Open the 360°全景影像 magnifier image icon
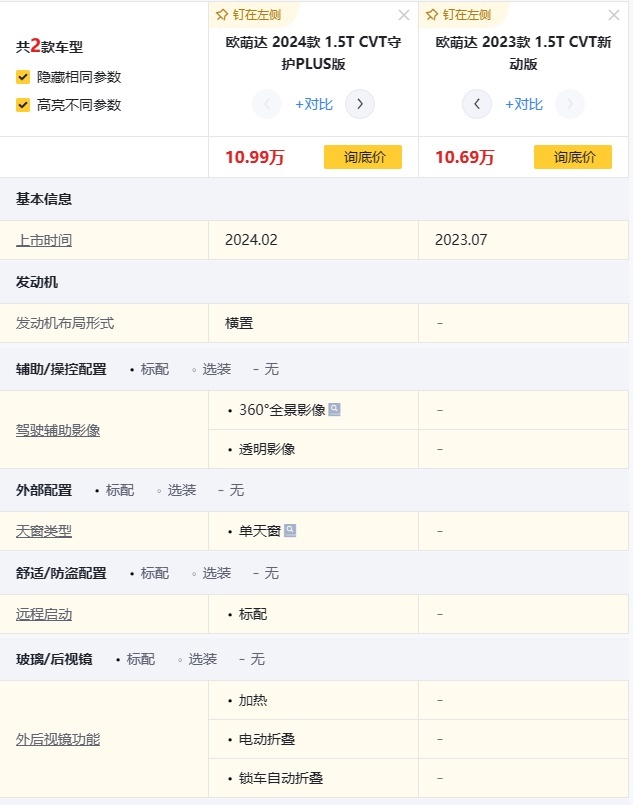This screenshot has width=633, height=805. pos(334,409)
